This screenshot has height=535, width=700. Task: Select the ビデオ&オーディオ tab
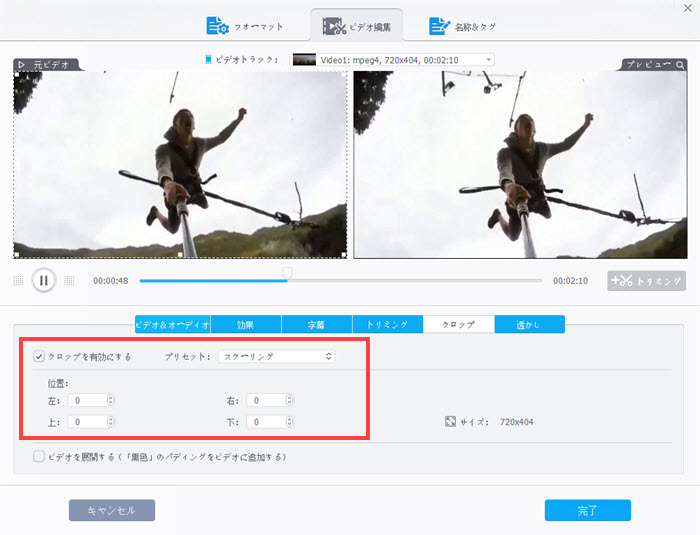[172, 324]
